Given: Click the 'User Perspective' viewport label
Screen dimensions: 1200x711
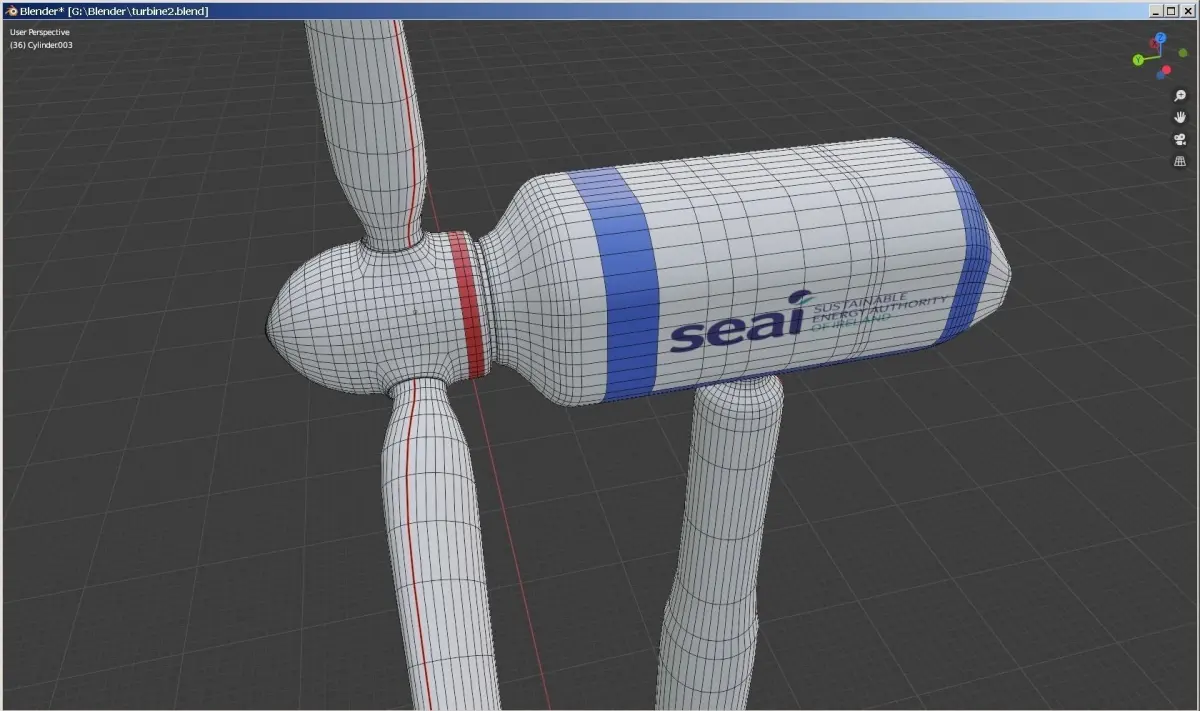Looking at the screenshot, I should pyautogui.click(x=40, y=32).
